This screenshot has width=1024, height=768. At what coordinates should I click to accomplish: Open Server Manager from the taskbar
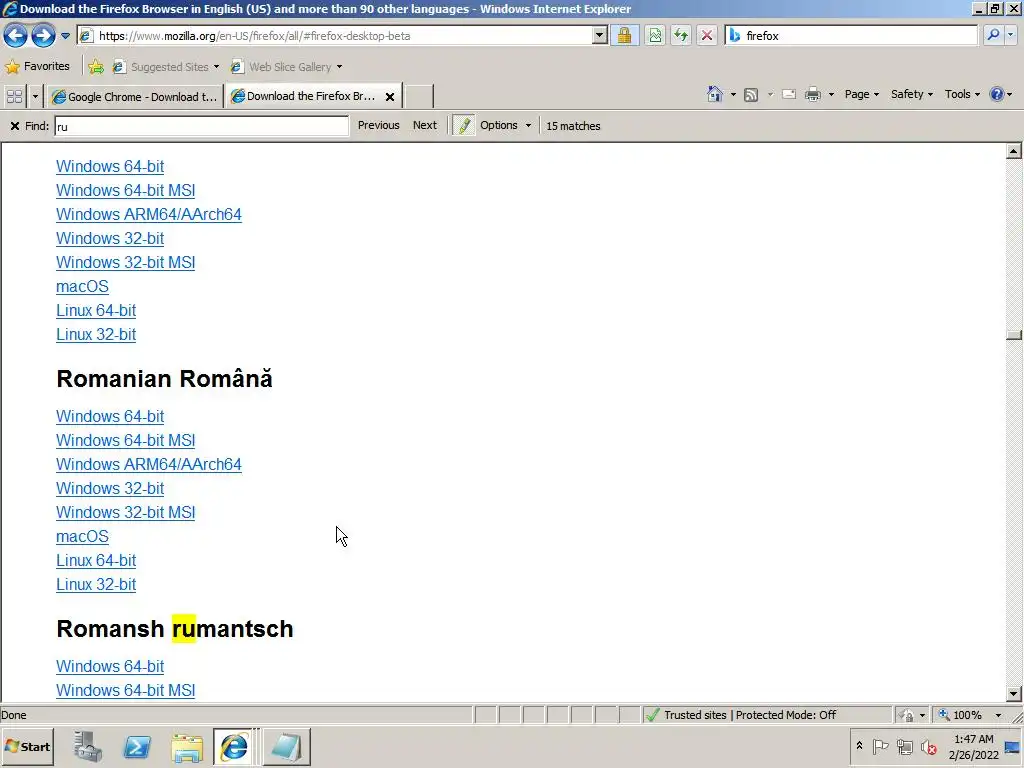point(87,746)
